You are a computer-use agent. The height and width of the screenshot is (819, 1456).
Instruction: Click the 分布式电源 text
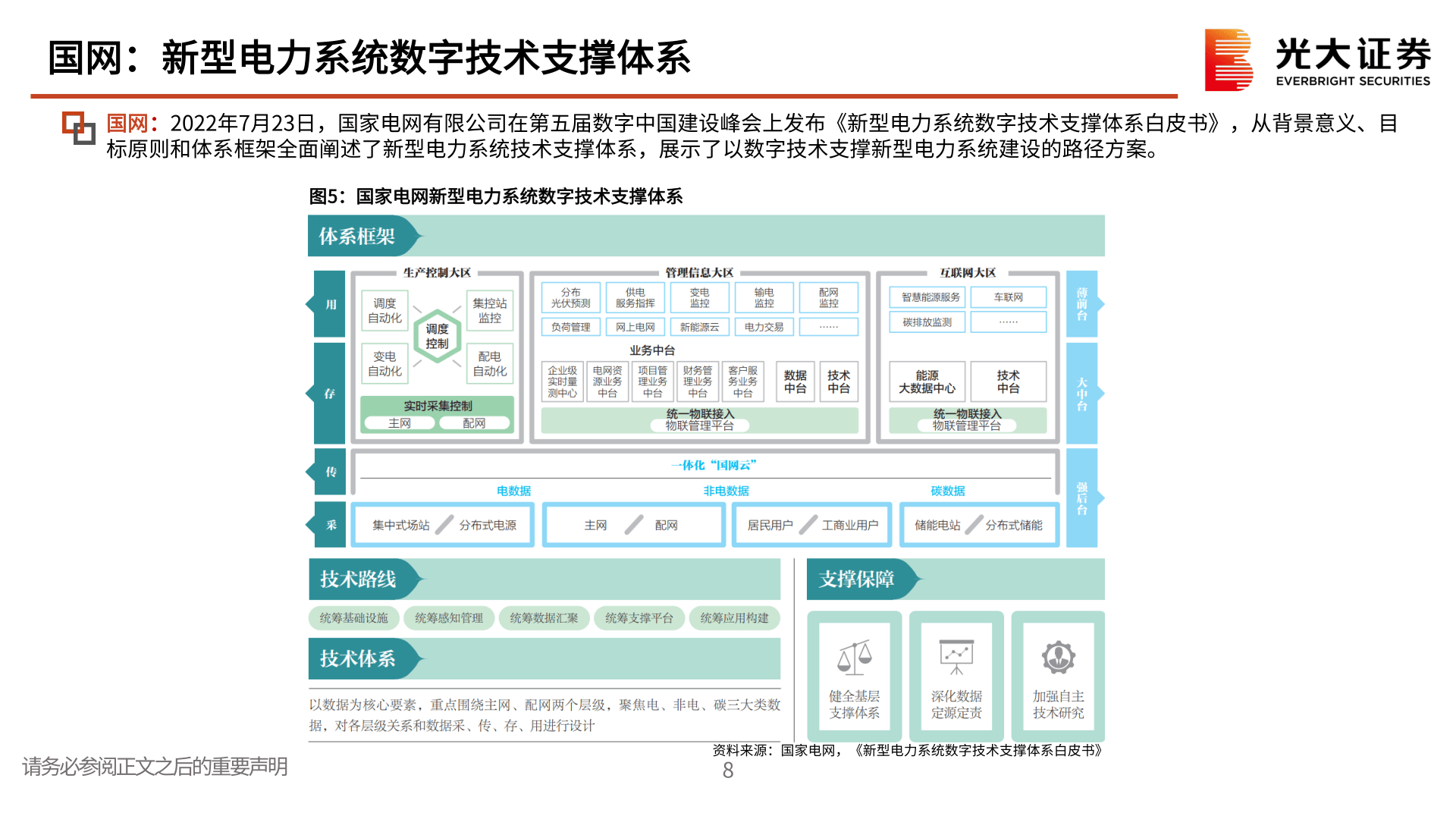click(488, 525)
